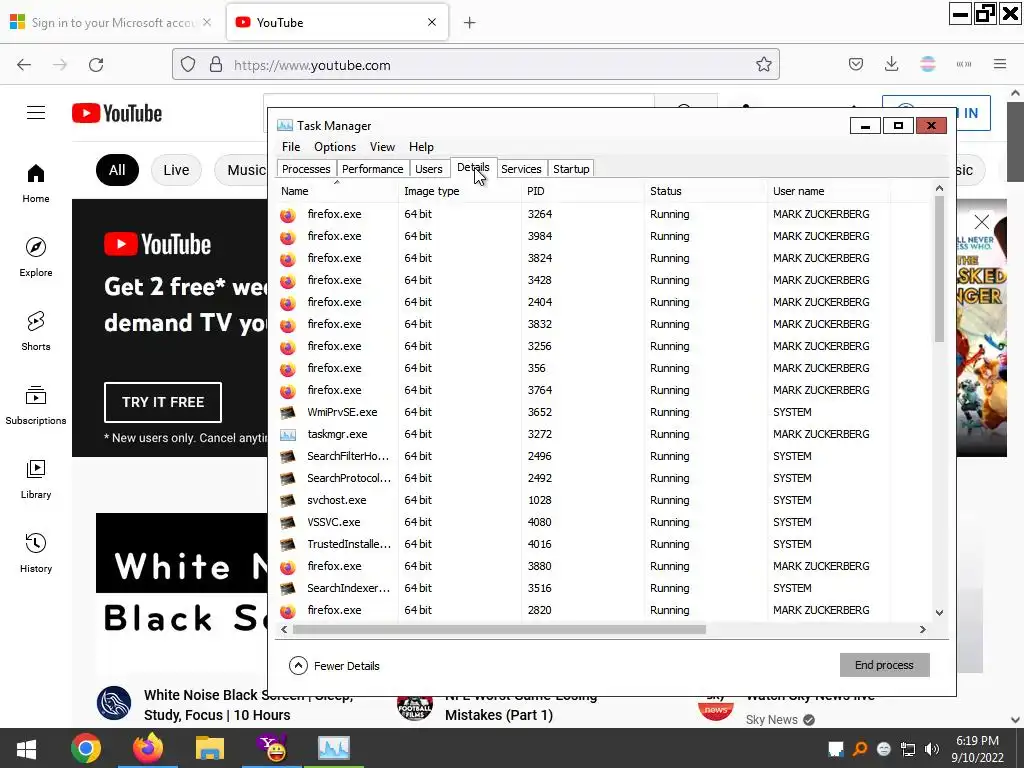The width and height of the screenshot is (1024, 768).
Task: Select the TrustedInstaller process row
Action: pos(604,544)
